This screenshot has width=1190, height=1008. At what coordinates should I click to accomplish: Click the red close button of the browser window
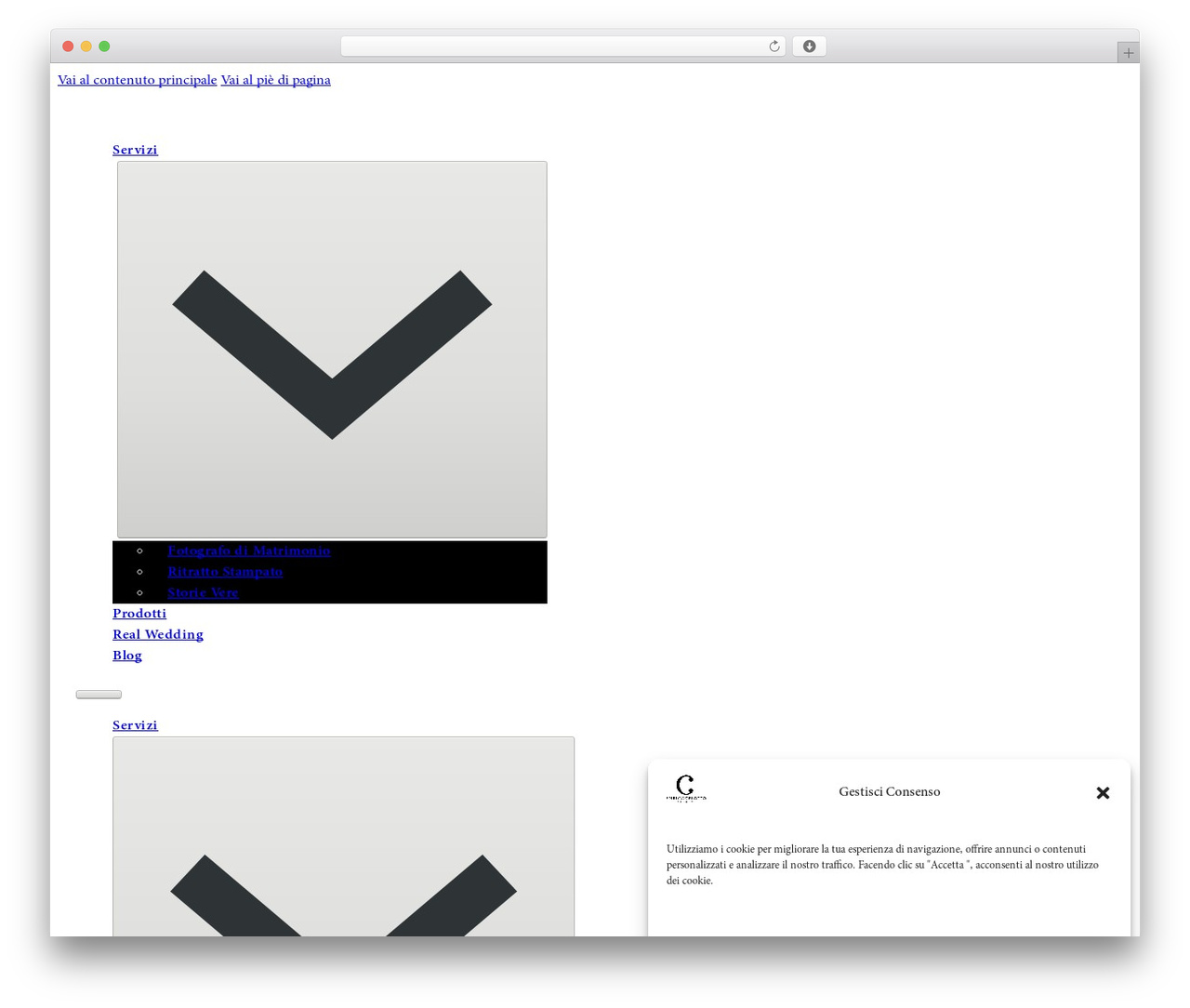point(68,46)
